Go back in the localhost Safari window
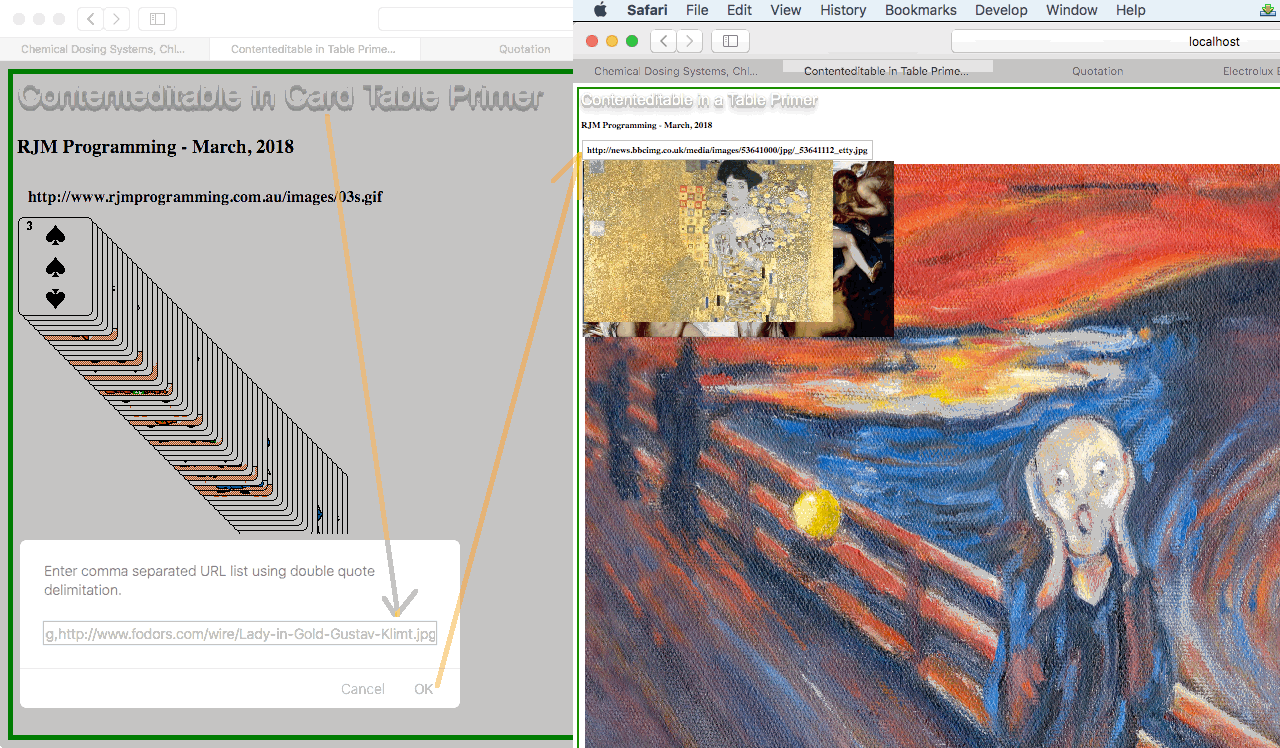The height and width of the screenshot is (748, 1280). pos(663,41)
